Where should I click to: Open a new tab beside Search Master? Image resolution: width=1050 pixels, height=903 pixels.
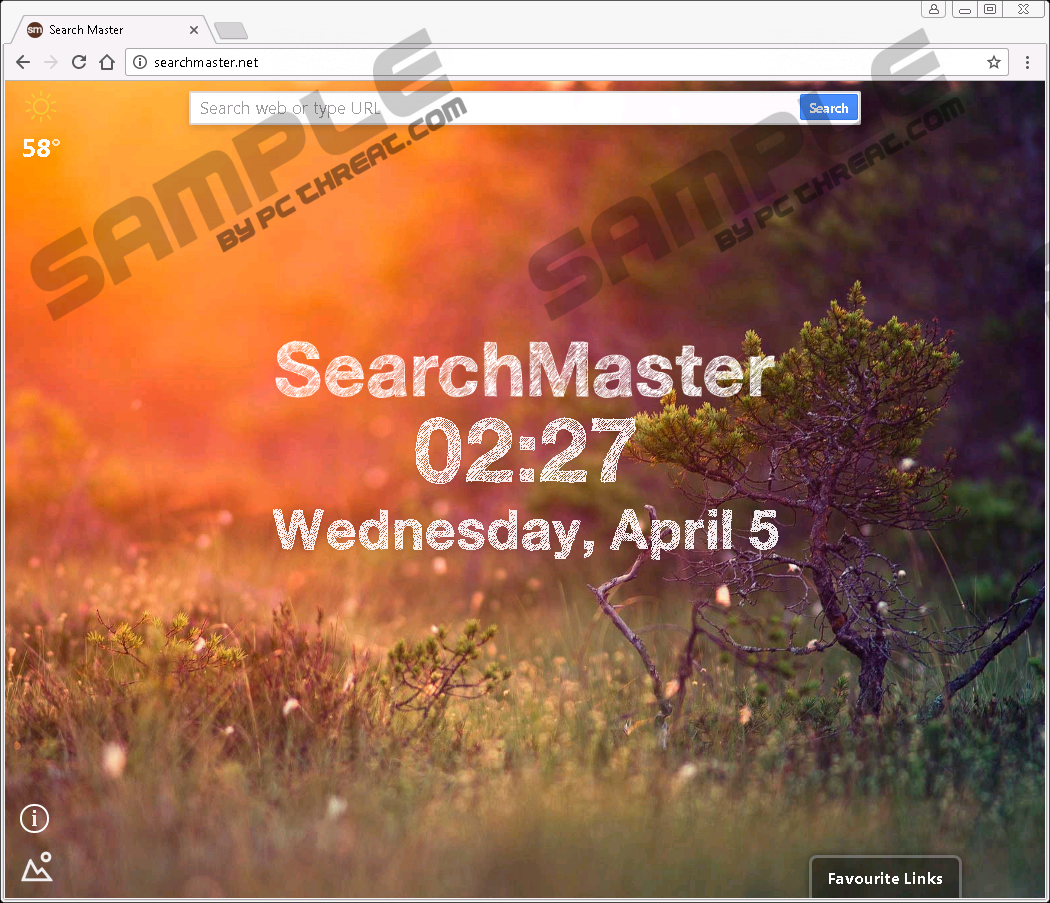(x=231, y=31)
